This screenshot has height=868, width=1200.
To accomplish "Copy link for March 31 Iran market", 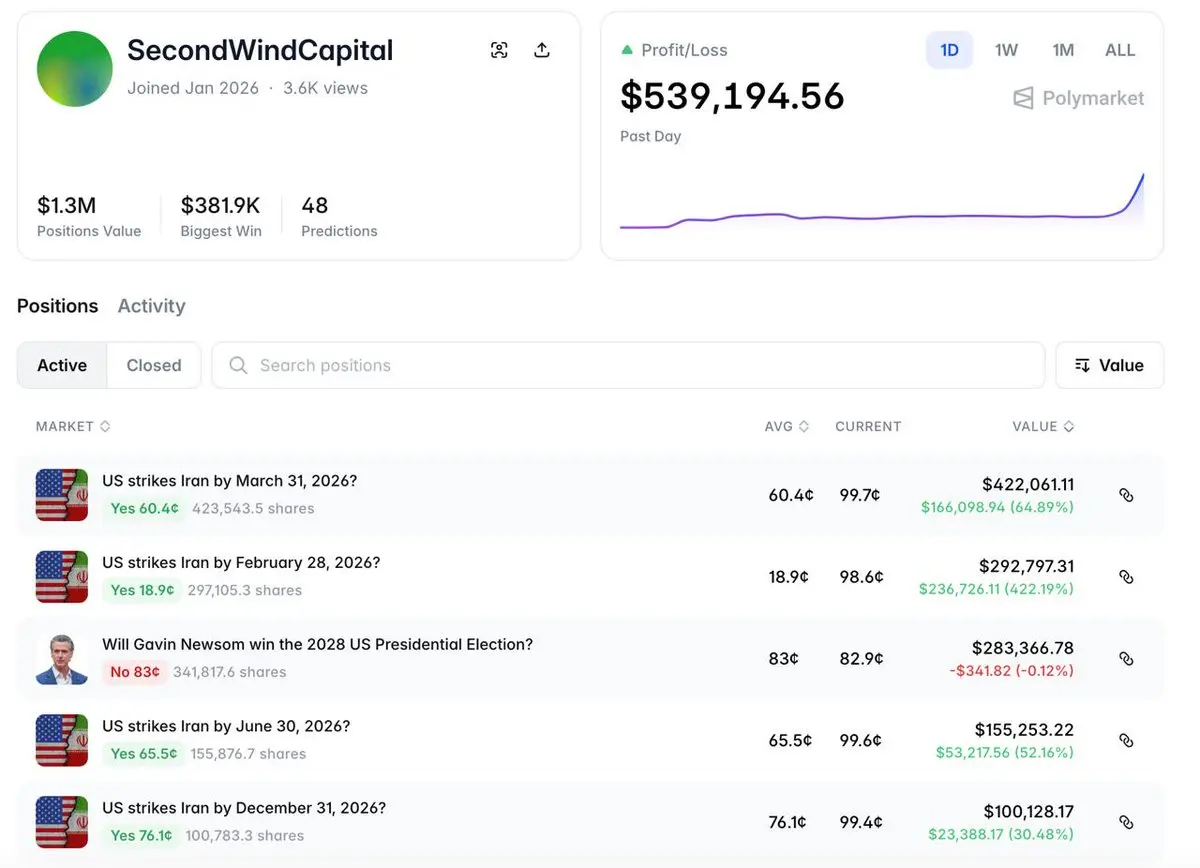I will 1126,495.
